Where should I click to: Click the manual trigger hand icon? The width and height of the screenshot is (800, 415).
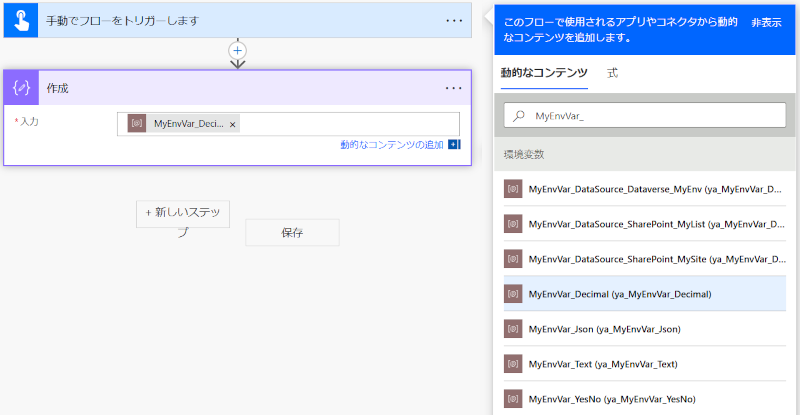pyautogui.click(x=20, y=20)
